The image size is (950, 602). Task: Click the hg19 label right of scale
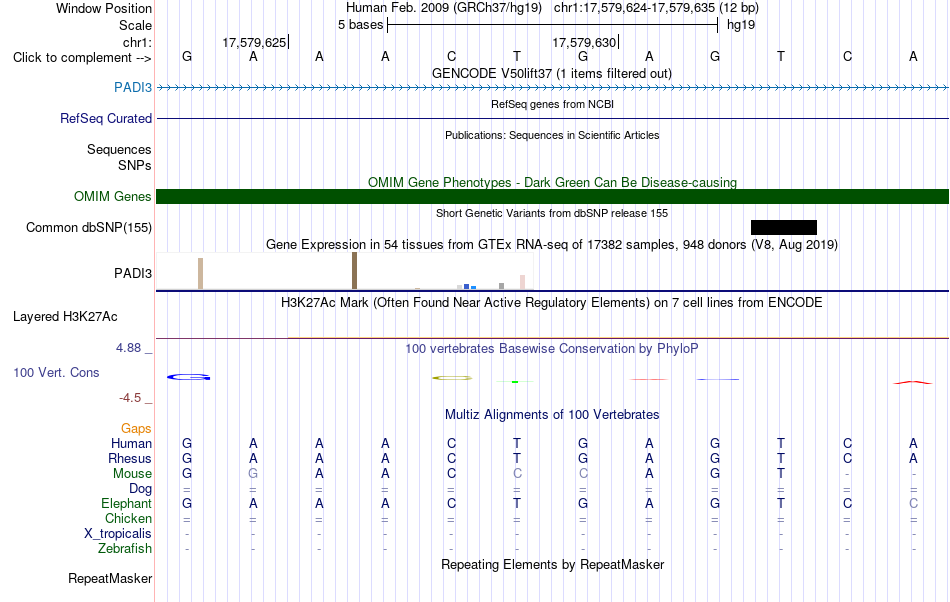[741, 25]
